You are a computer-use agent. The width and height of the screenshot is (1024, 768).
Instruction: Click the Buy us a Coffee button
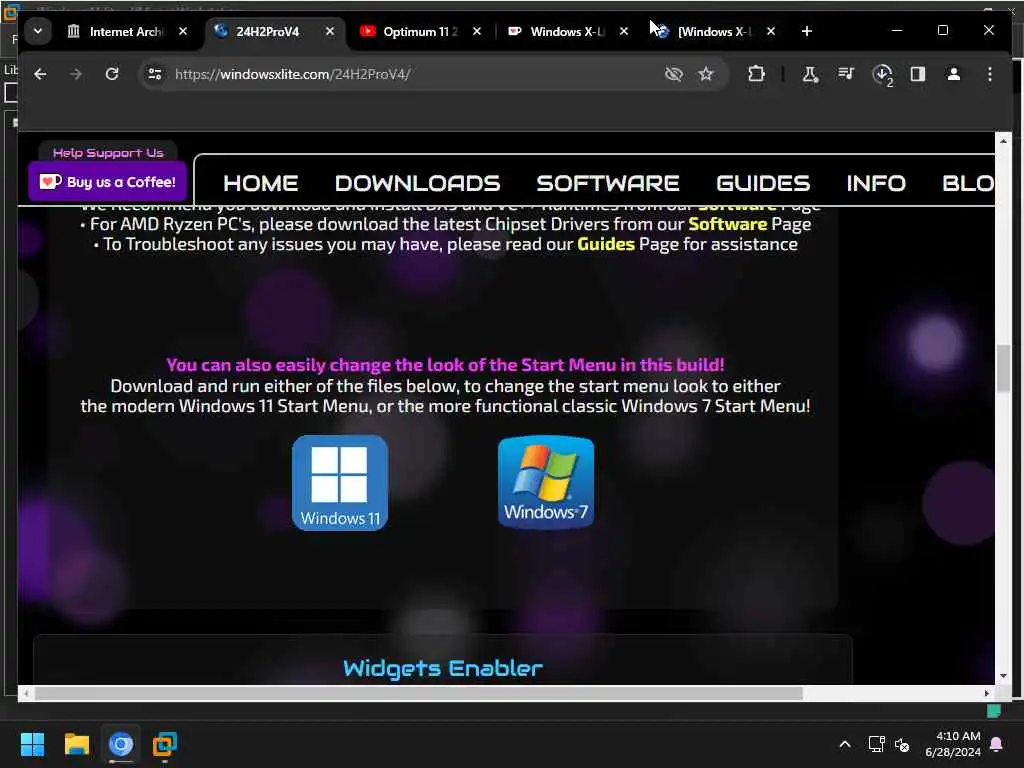(x=108, y=182)
